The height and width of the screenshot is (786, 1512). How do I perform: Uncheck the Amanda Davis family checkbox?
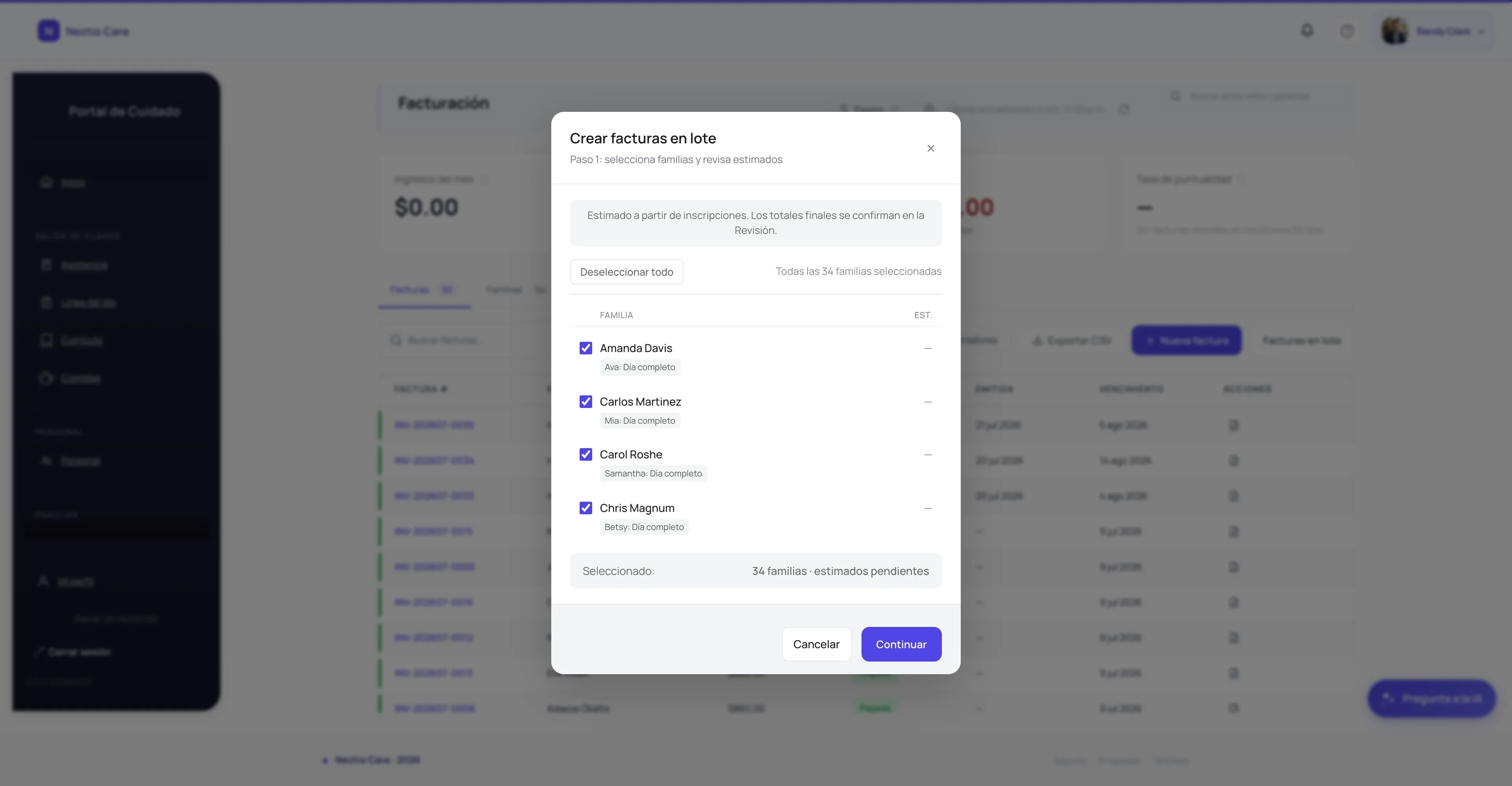pyautogui.click(x=586, y=348)
